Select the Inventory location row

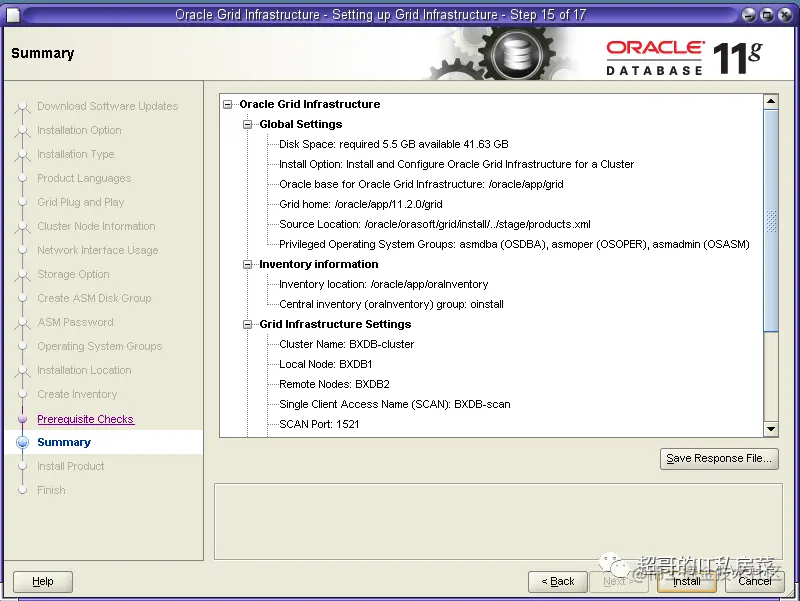[384, 284]
